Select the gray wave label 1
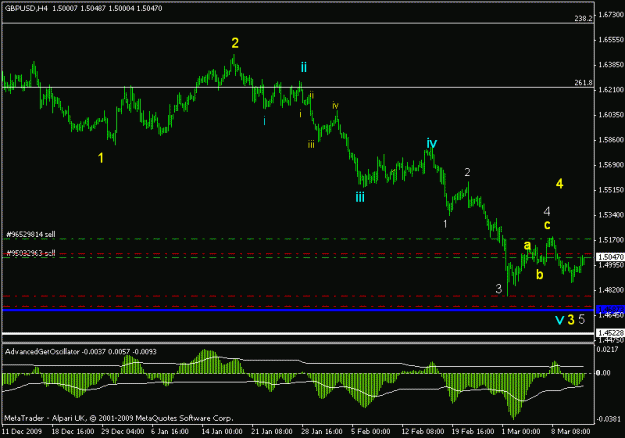625x438 pixels. tap(445, 224)
